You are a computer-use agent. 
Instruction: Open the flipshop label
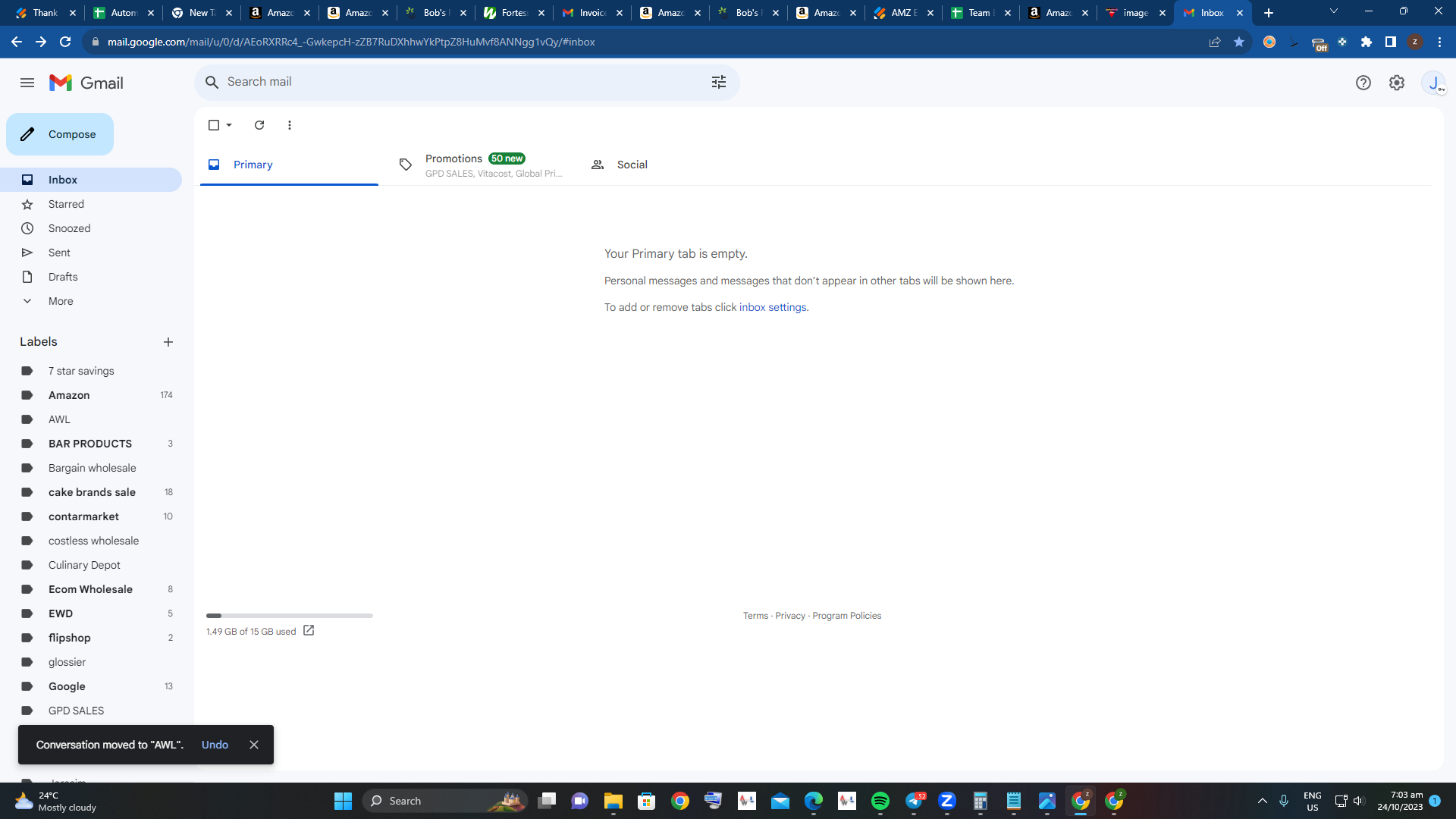click(91, 638)
